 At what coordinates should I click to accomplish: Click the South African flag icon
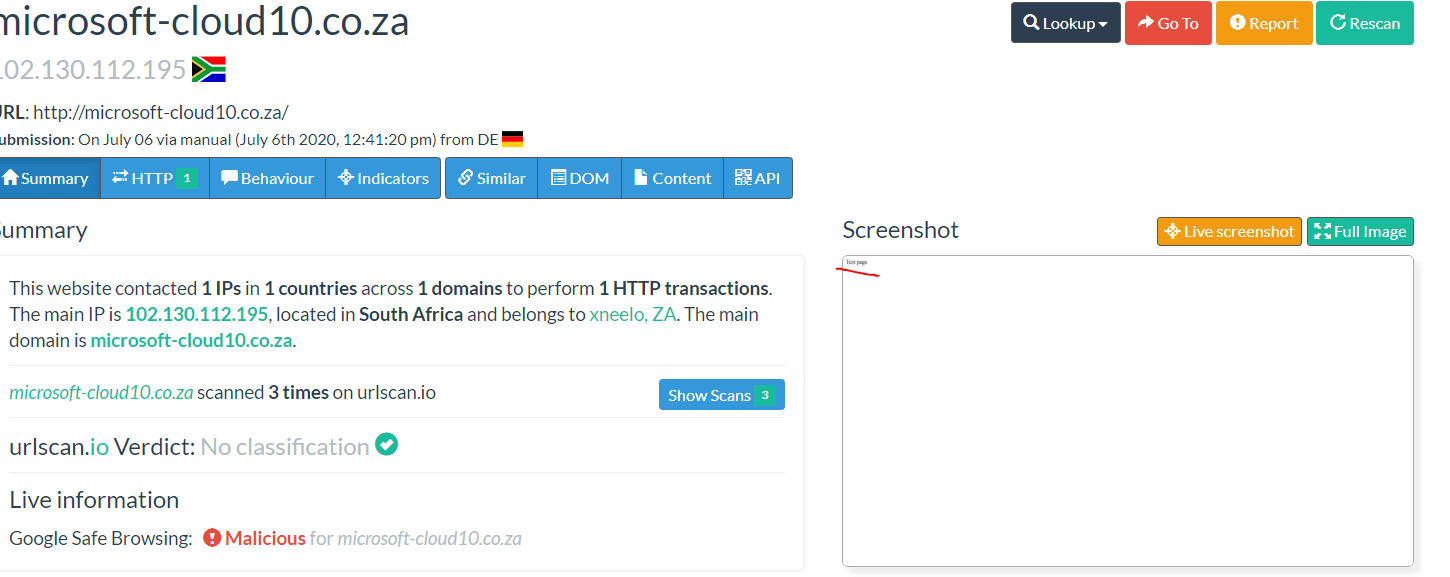tap(208, 70)
